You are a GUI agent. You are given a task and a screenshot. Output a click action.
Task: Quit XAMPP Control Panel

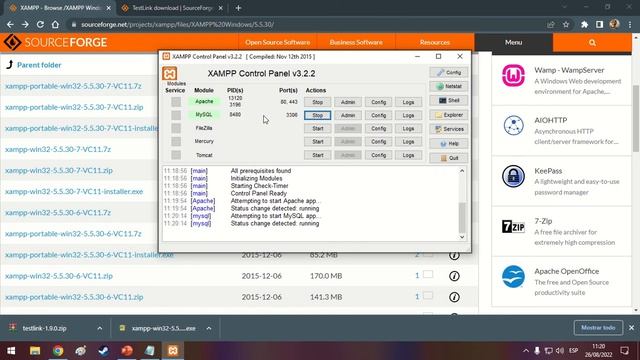(x=449, y=158)
